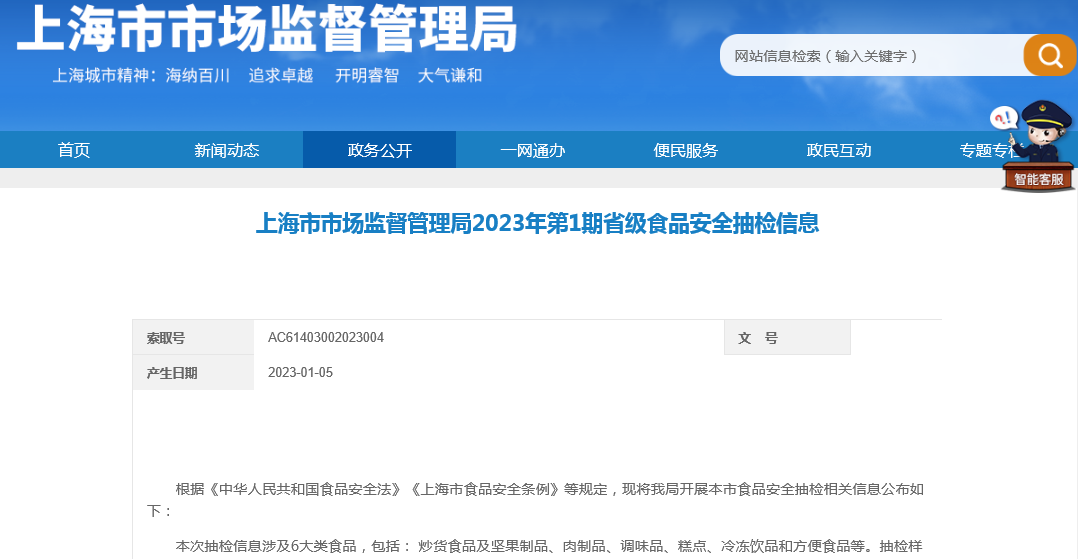Screen dimensions: 1078x559
Task: Click the 上海城市精神 slogan text
Action: pyautogui.click(x=267, y=76)
